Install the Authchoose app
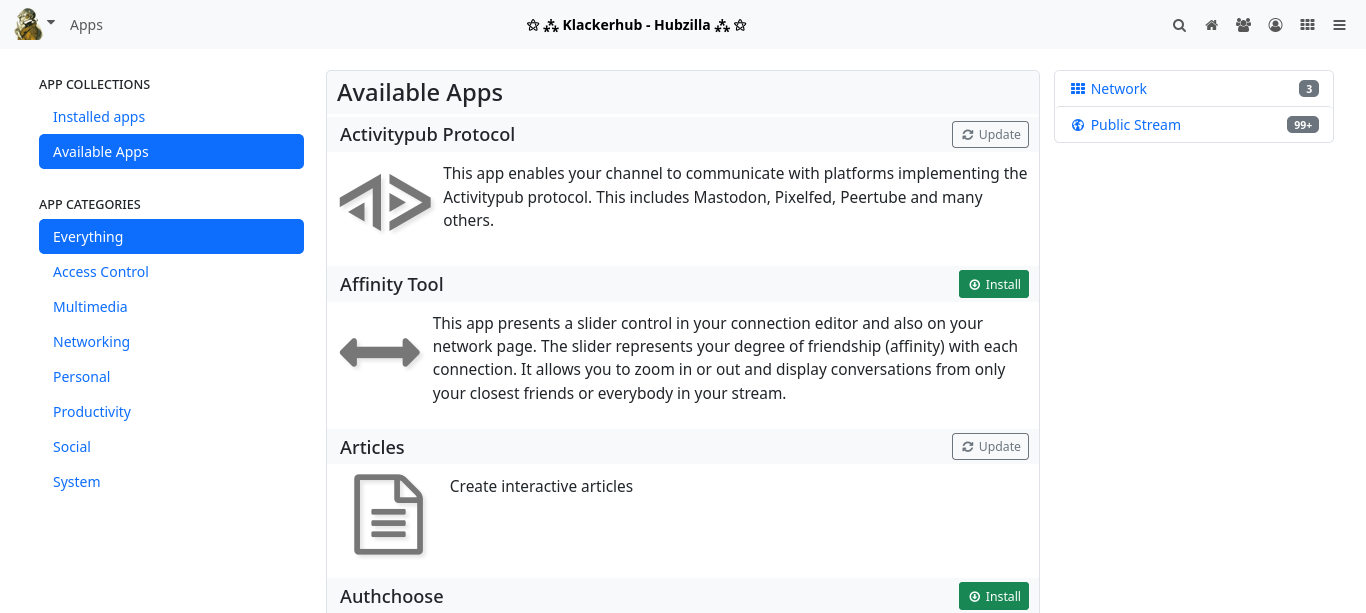 point(993,597)
